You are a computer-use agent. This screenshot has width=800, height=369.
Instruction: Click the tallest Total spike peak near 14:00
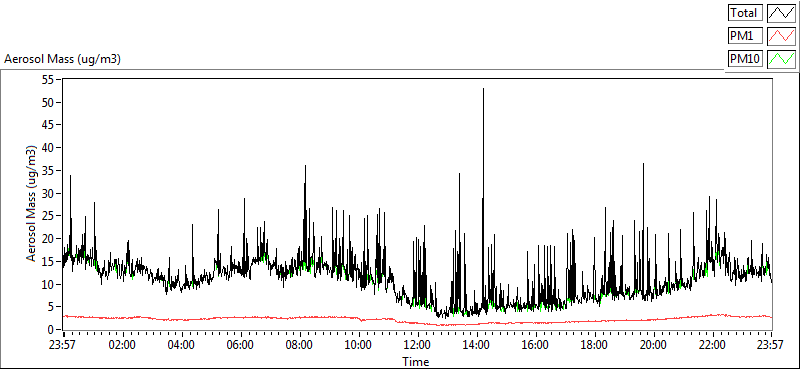pyautogui.click(x=483, y=89)
